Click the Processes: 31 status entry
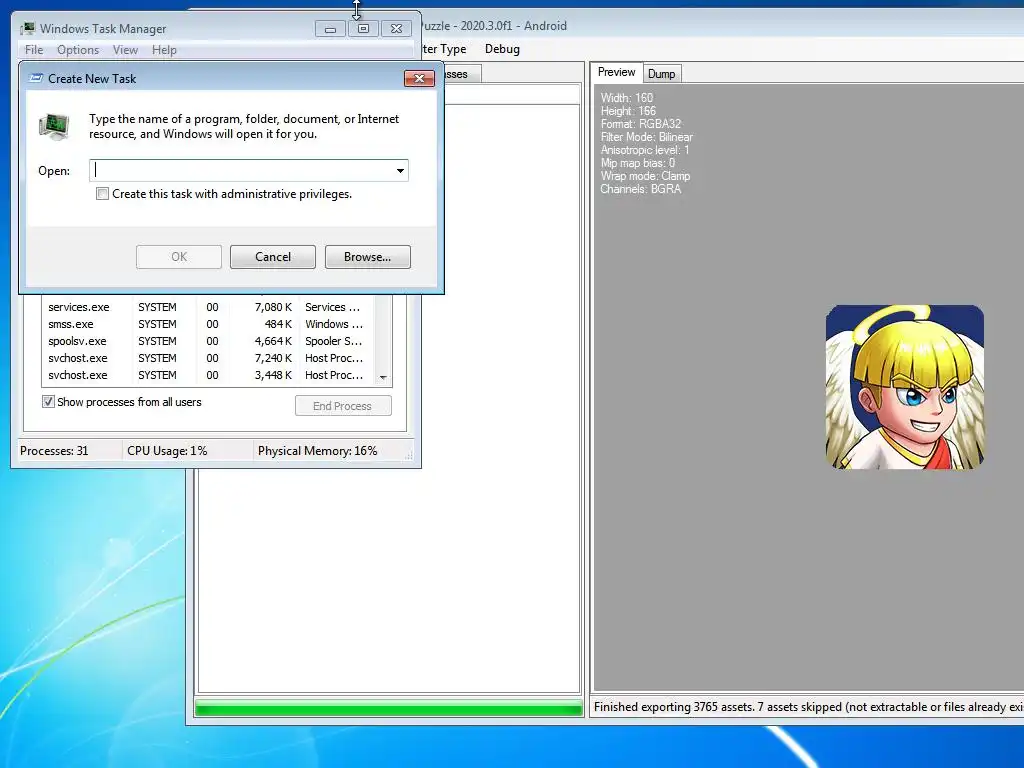1024x768 pixels. [x=54, y=451]
